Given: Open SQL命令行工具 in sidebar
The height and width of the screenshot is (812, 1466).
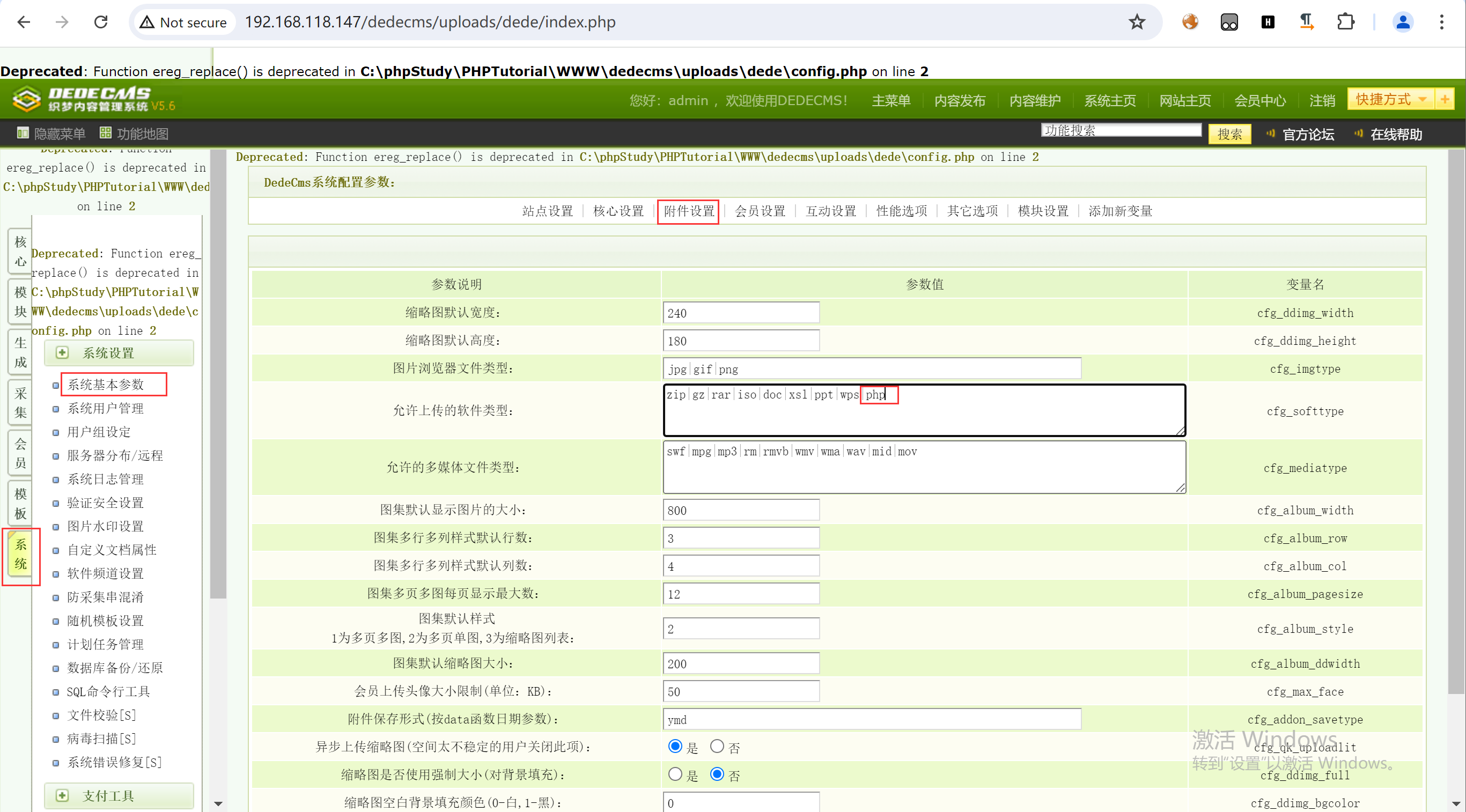Looking at the screenshot, I should click(x=108, y=691).
